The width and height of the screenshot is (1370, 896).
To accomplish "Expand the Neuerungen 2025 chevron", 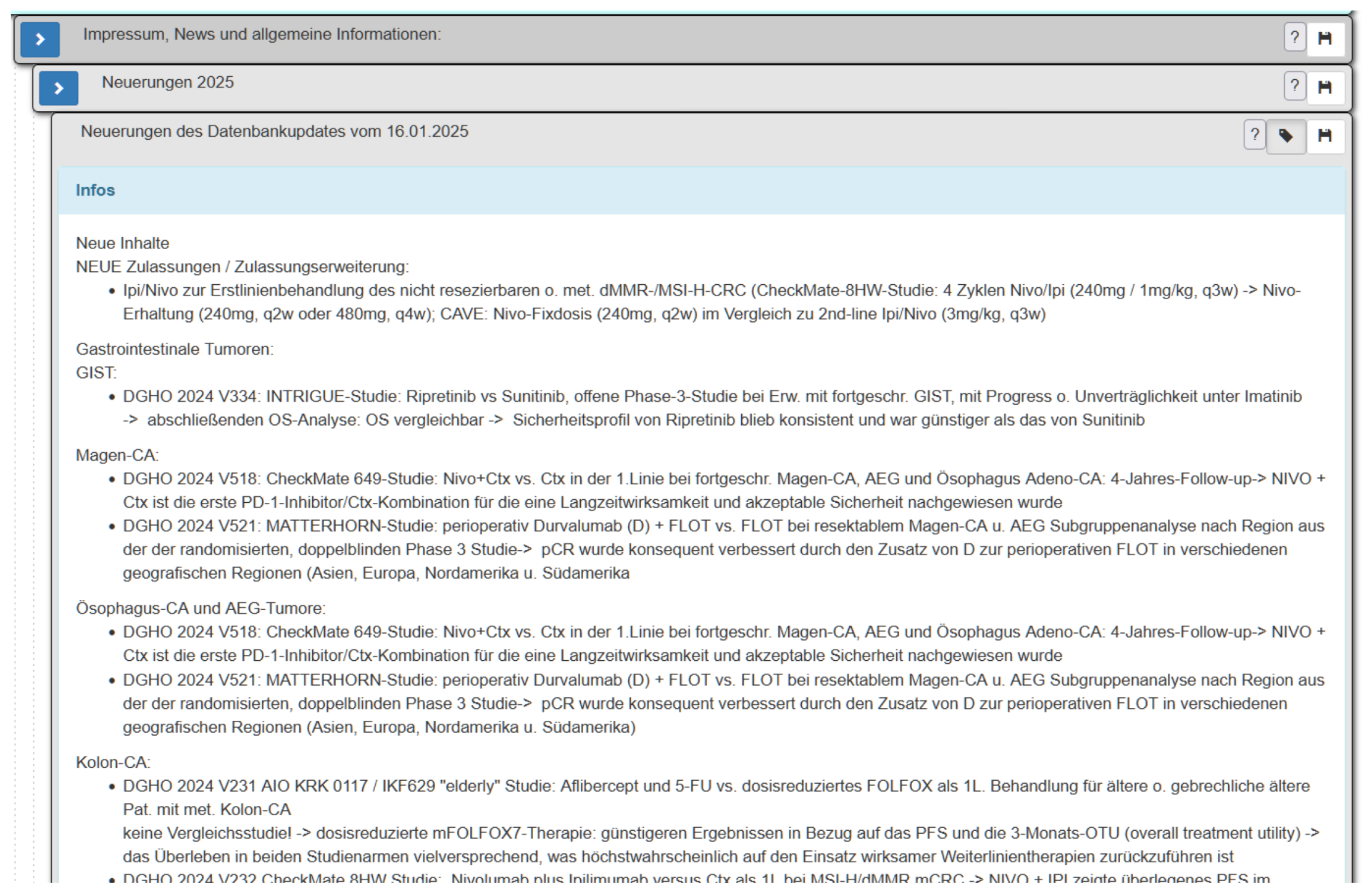I will point(58,88).
